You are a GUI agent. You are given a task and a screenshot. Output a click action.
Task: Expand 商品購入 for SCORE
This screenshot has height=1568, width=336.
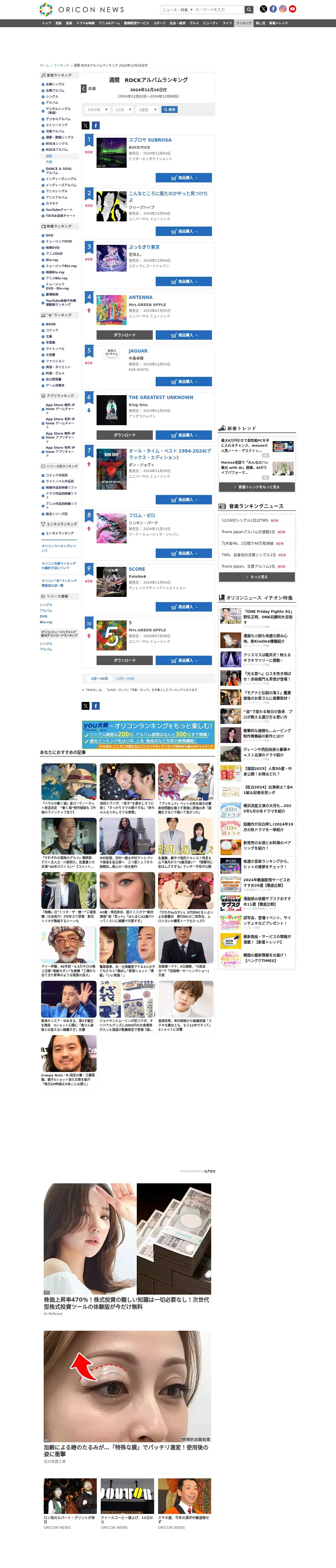[183, 607]
